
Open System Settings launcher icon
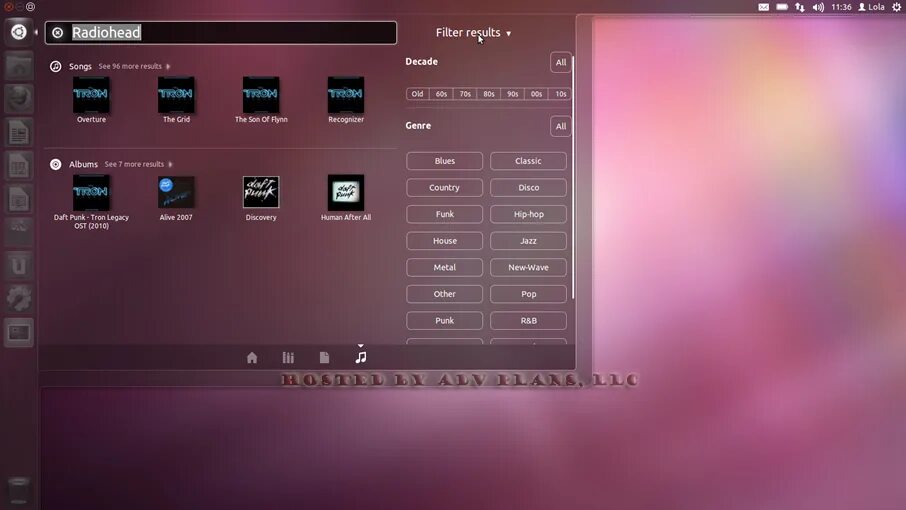18,299
